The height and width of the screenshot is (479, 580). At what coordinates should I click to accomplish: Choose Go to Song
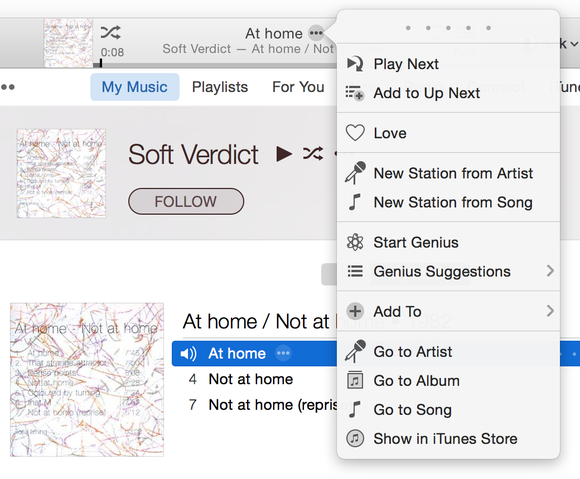click(448, 410)
